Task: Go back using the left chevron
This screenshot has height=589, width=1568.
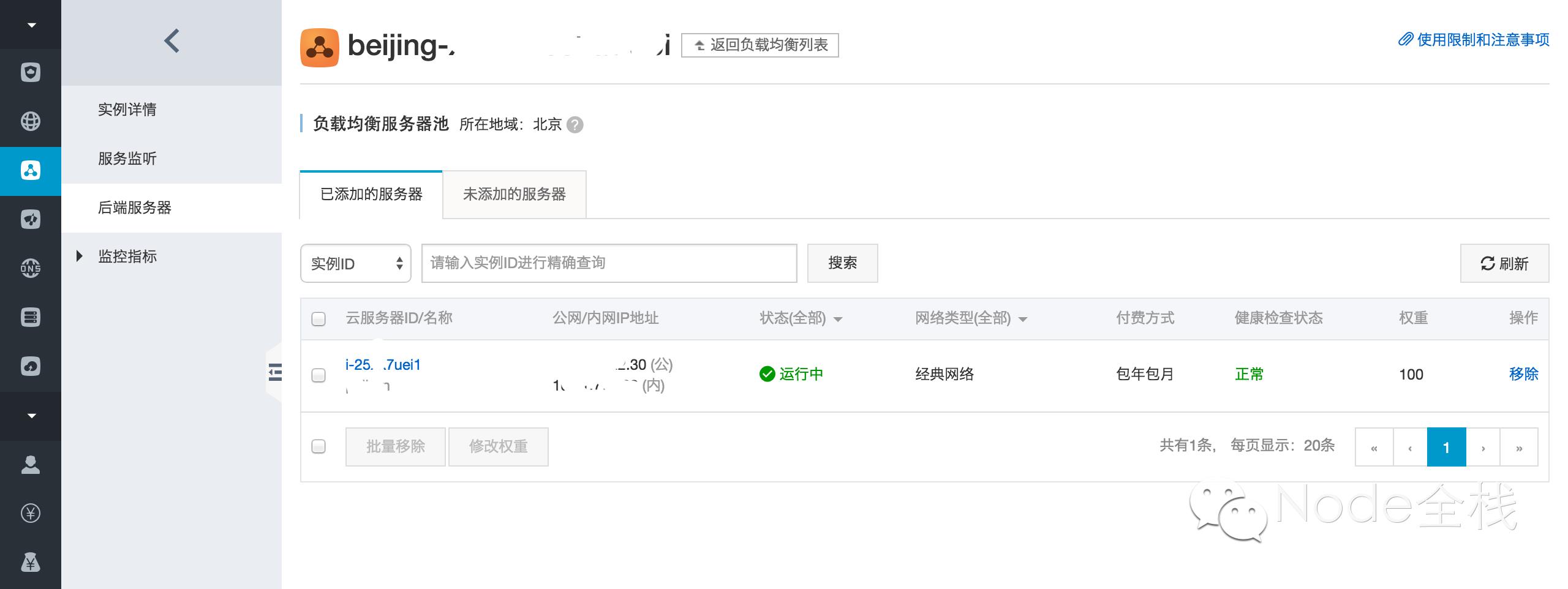Action: 172,41
